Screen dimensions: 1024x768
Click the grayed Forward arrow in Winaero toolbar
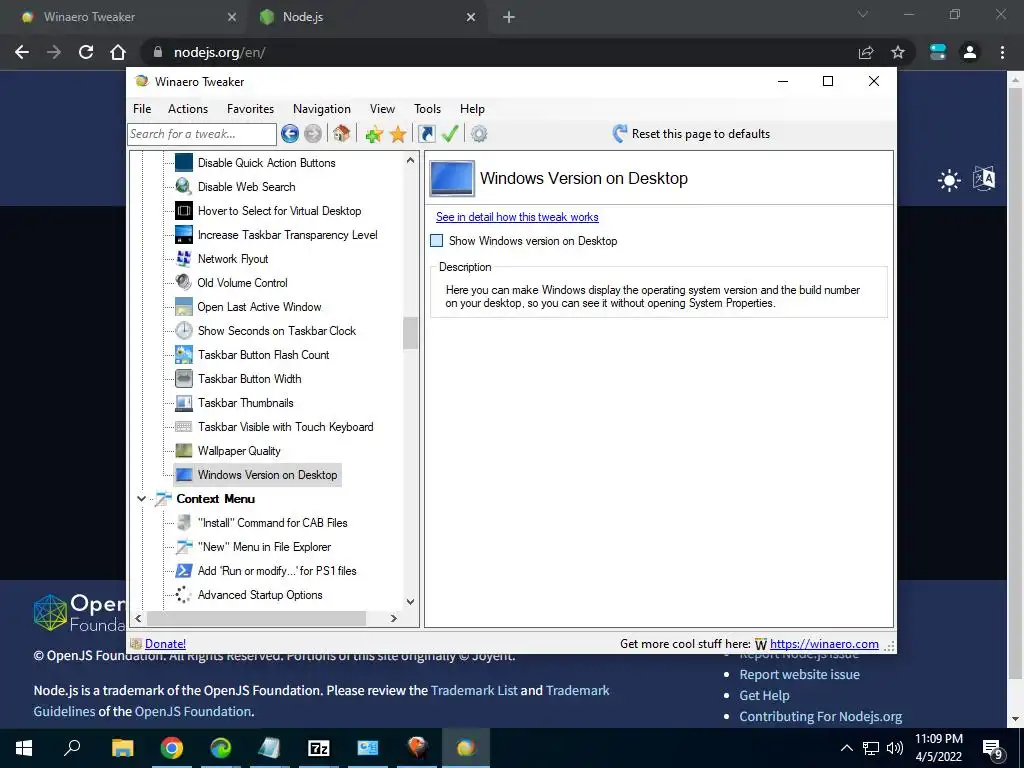point(313,134)
